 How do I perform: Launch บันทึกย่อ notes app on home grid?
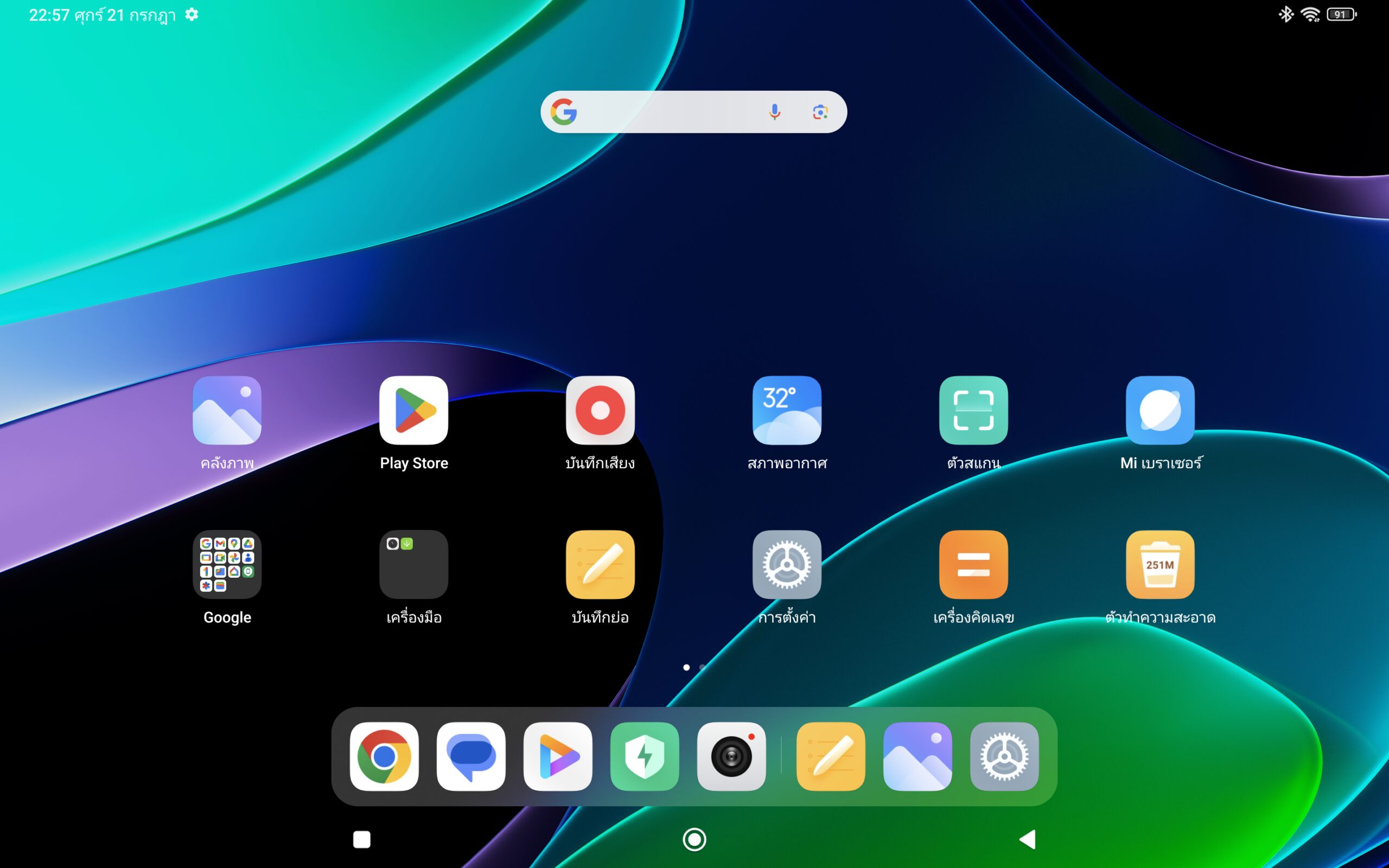pyautogui.click(x=600, y=564)
